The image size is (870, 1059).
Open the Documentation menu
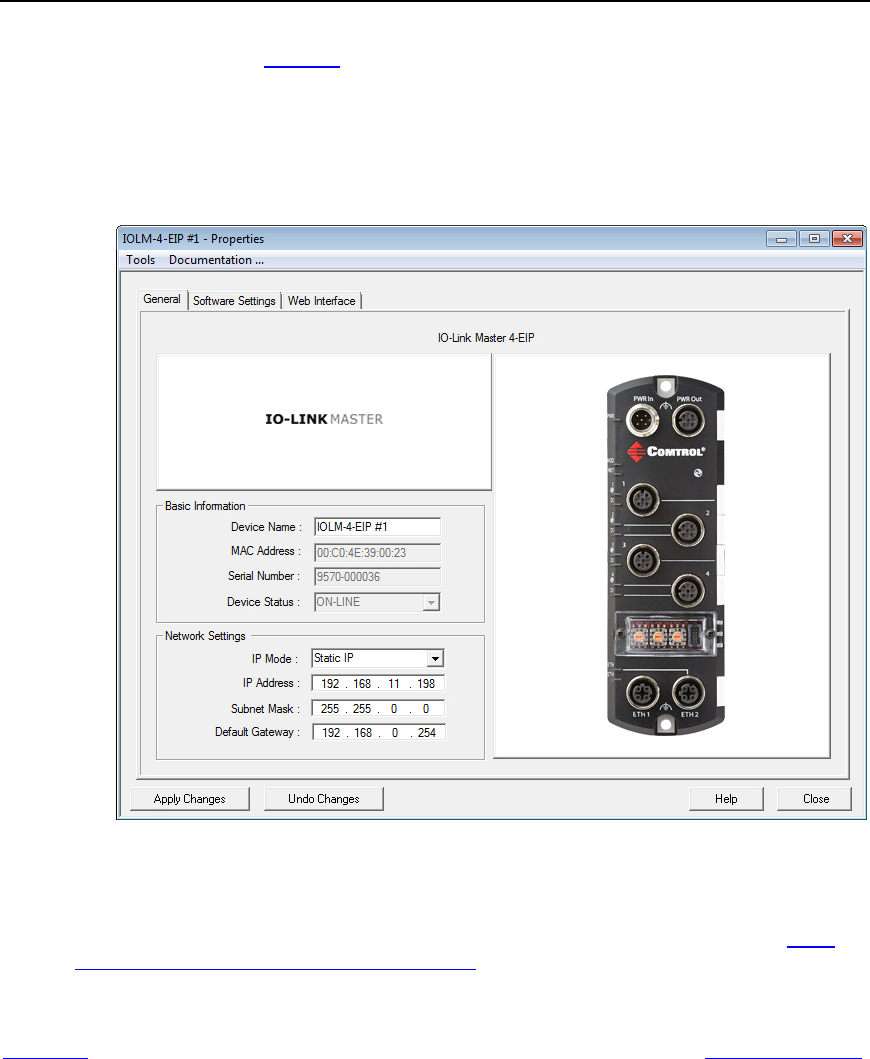(x=216, y=260)
